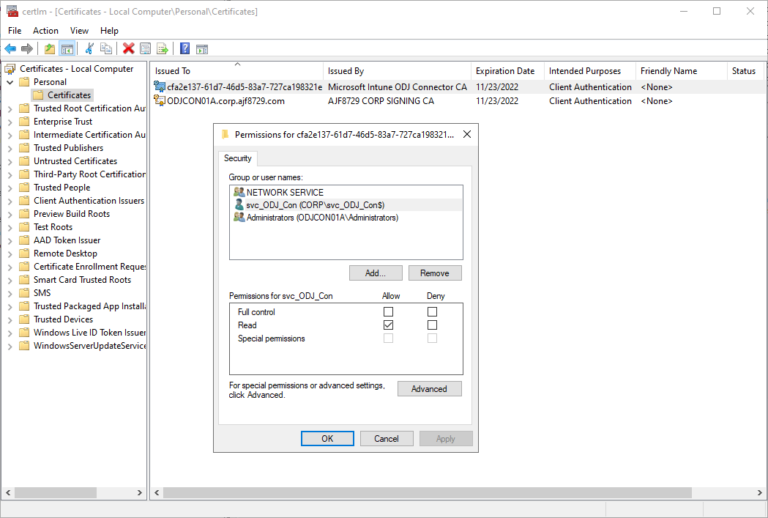Go up one level via folder icon
The height and width of the screenshot is (518, 768).
(x=49, y=48)
